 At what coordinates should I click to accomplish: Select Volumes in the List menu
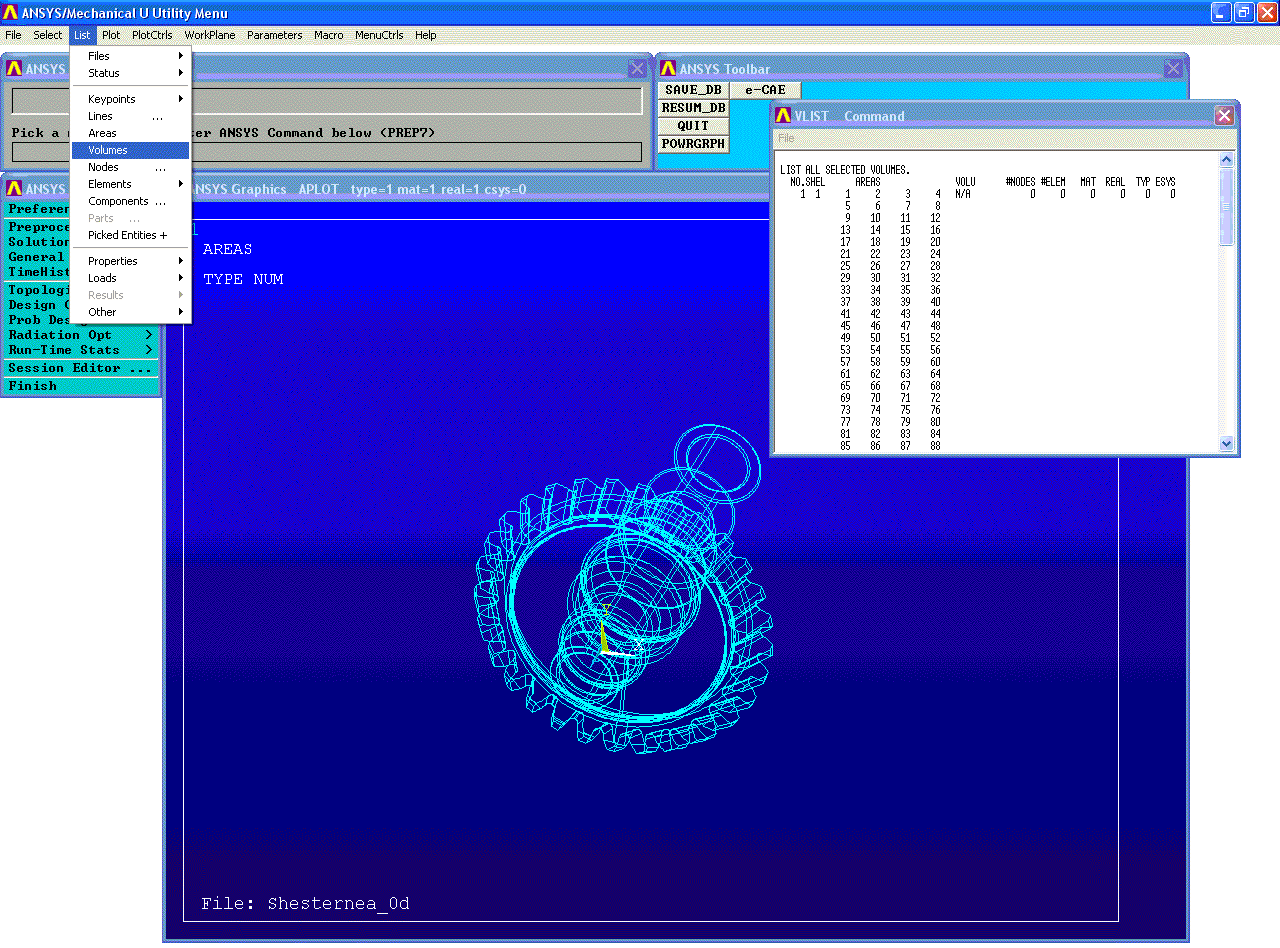point(130,150)
